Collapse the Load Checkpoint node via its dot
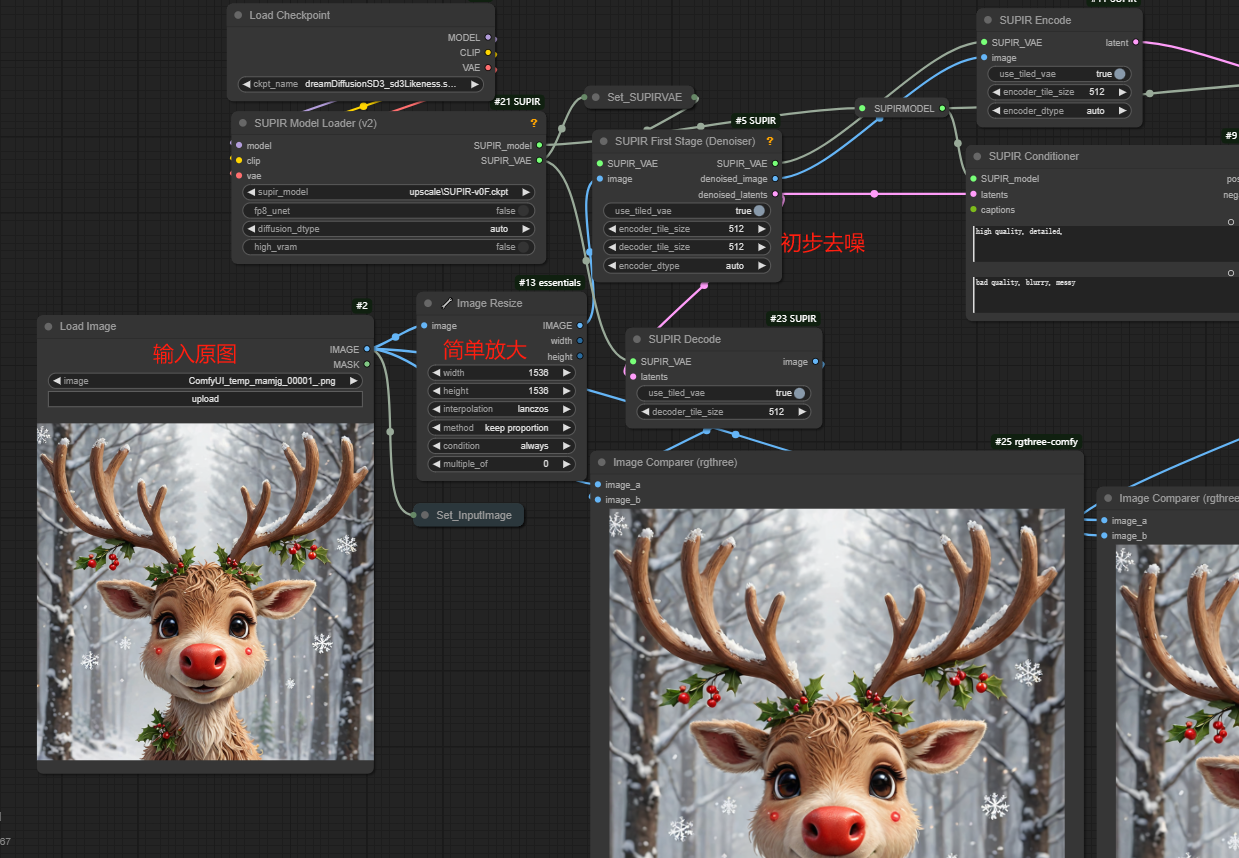The width and height of the screenshot is (1239, 858). coord(238,16)
